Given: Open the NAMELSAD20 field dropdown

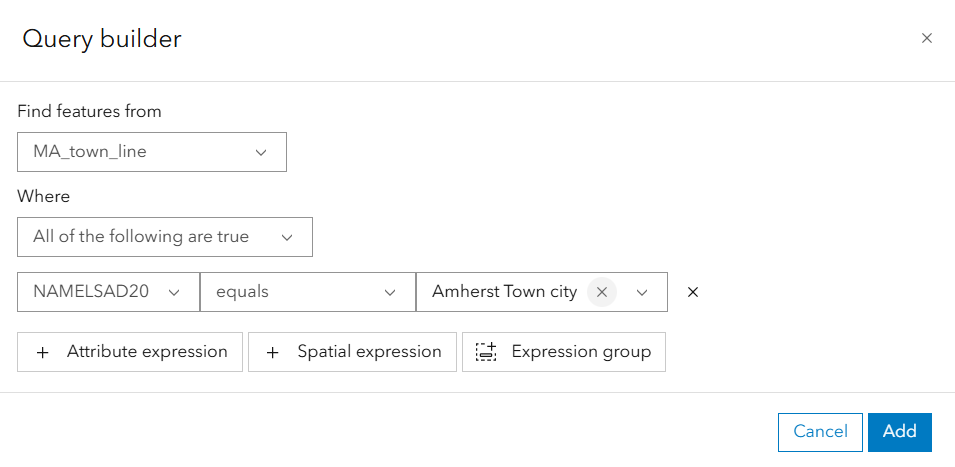Looking at the screenshot, I should pyautogui.click(x=108, y=292).
